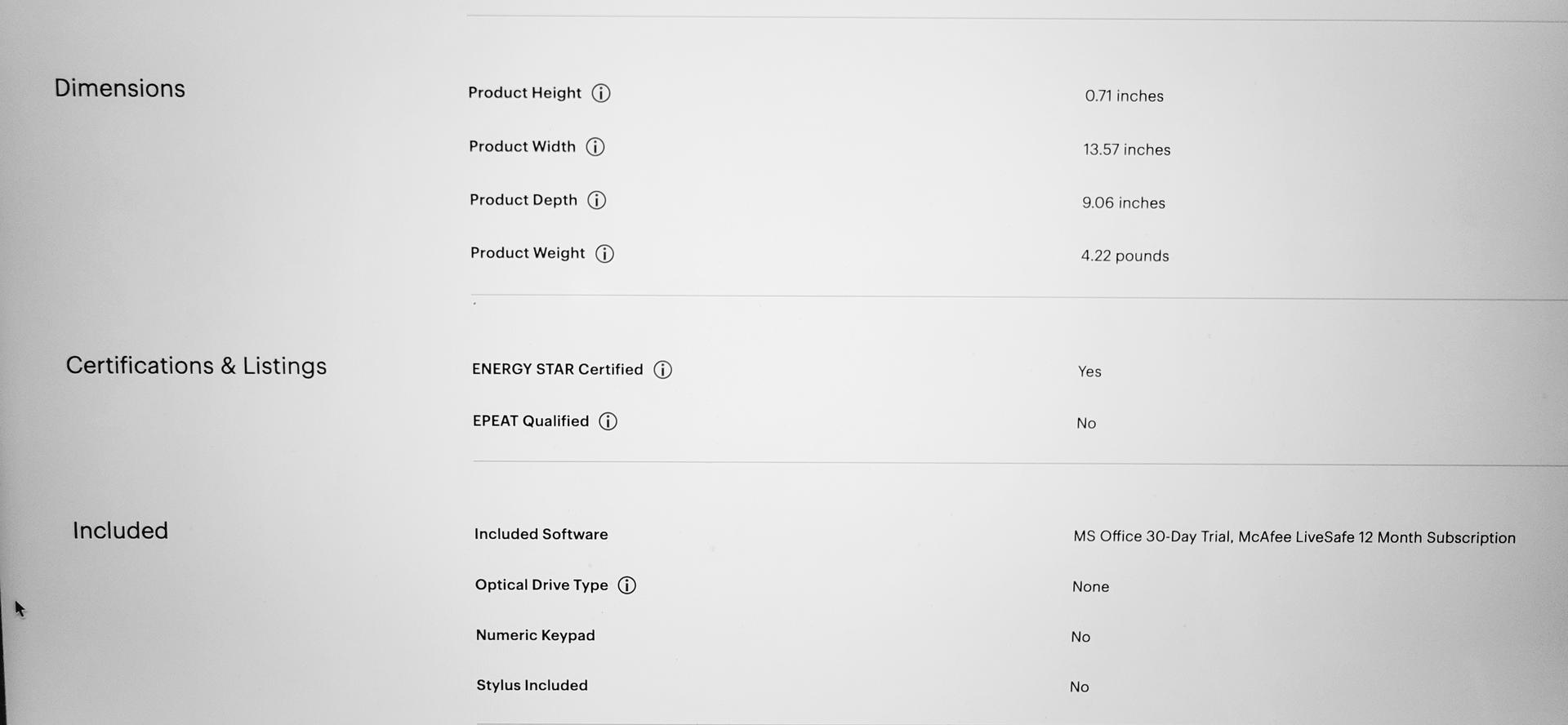Click the Product Weight label text
The width and height of the screenshot is (1568, 725).
[x=528, y=253]
